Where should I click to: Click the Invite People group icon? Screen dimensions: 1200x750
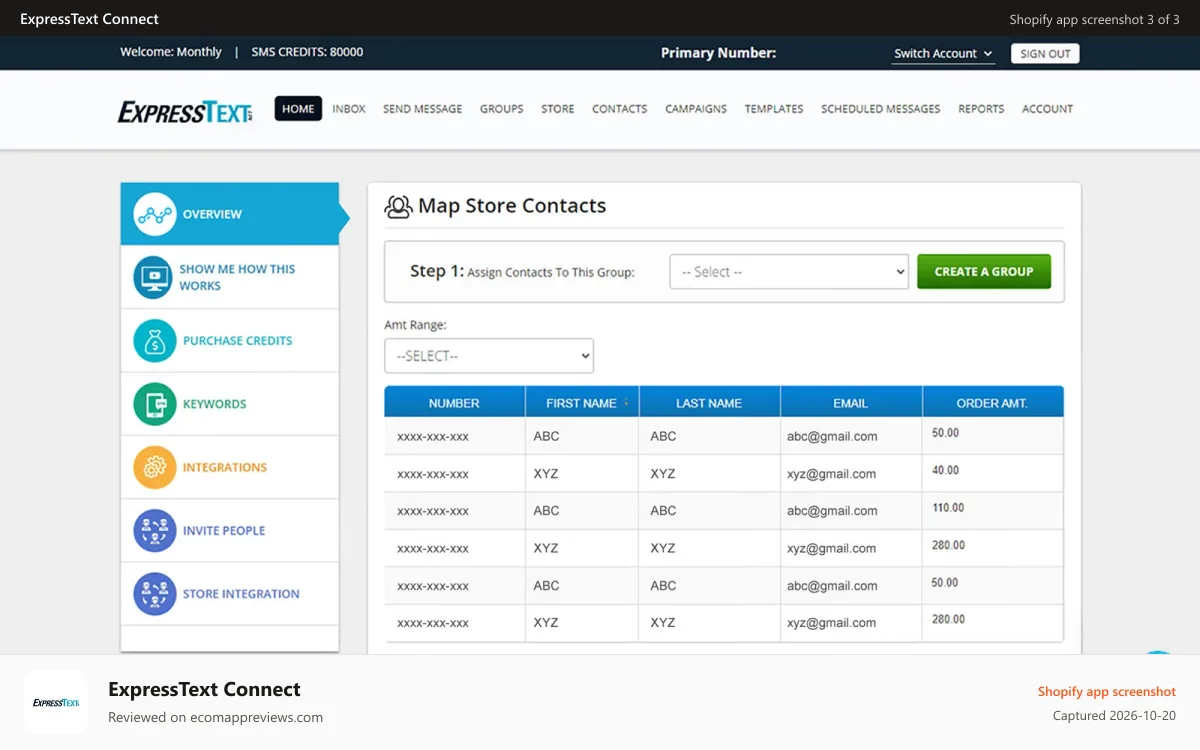point(154,531)
